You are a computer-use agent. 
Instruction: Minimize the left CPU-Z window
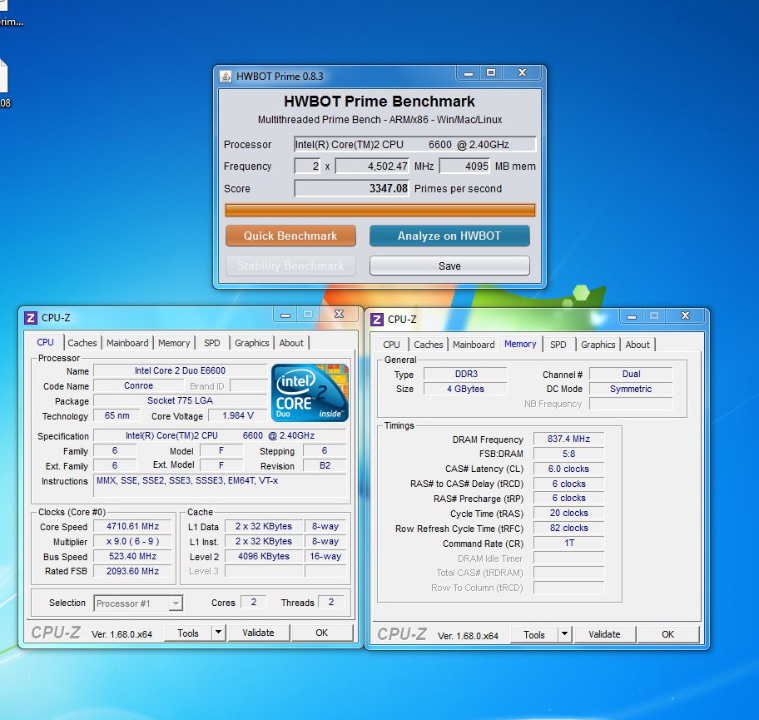285,315
